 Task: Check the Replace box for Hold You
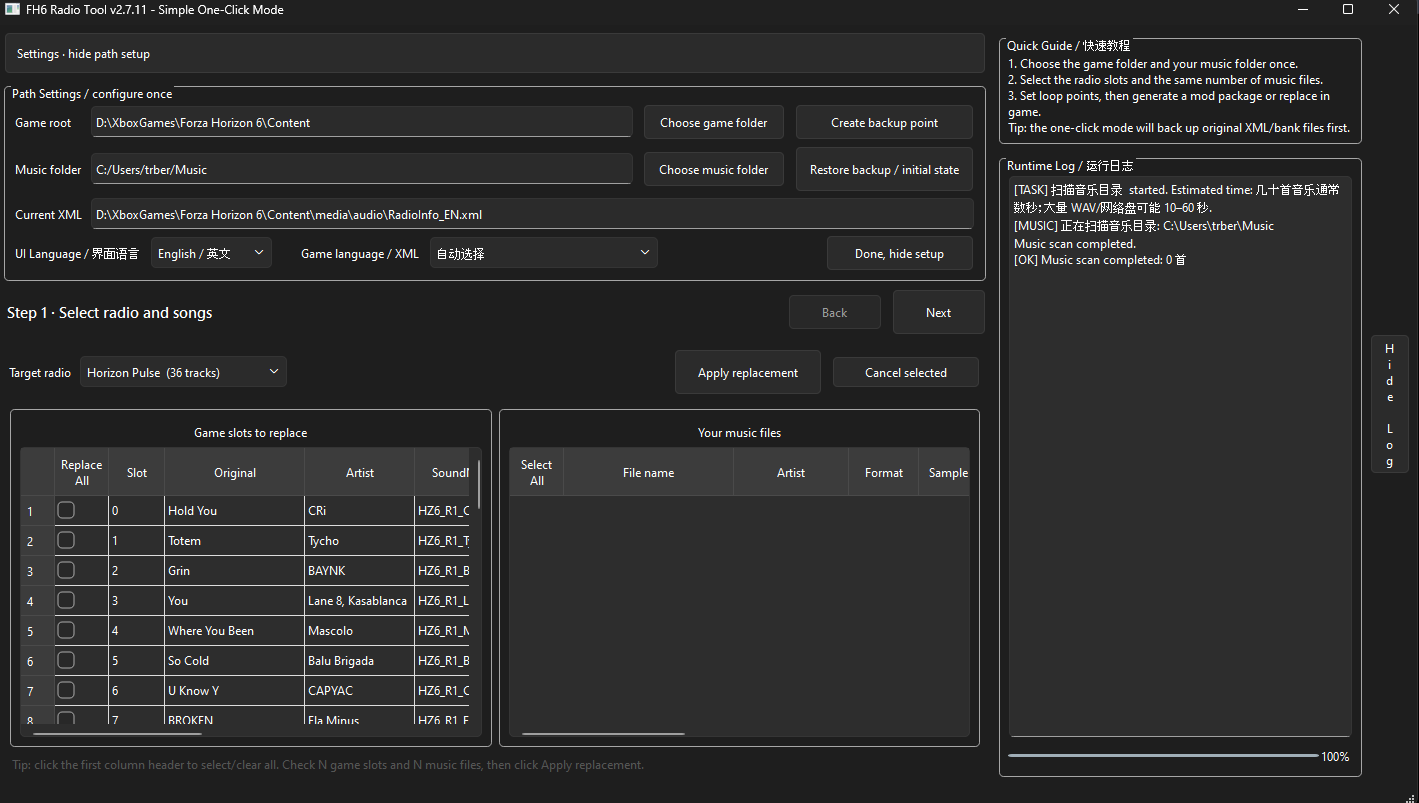point(66,510)
